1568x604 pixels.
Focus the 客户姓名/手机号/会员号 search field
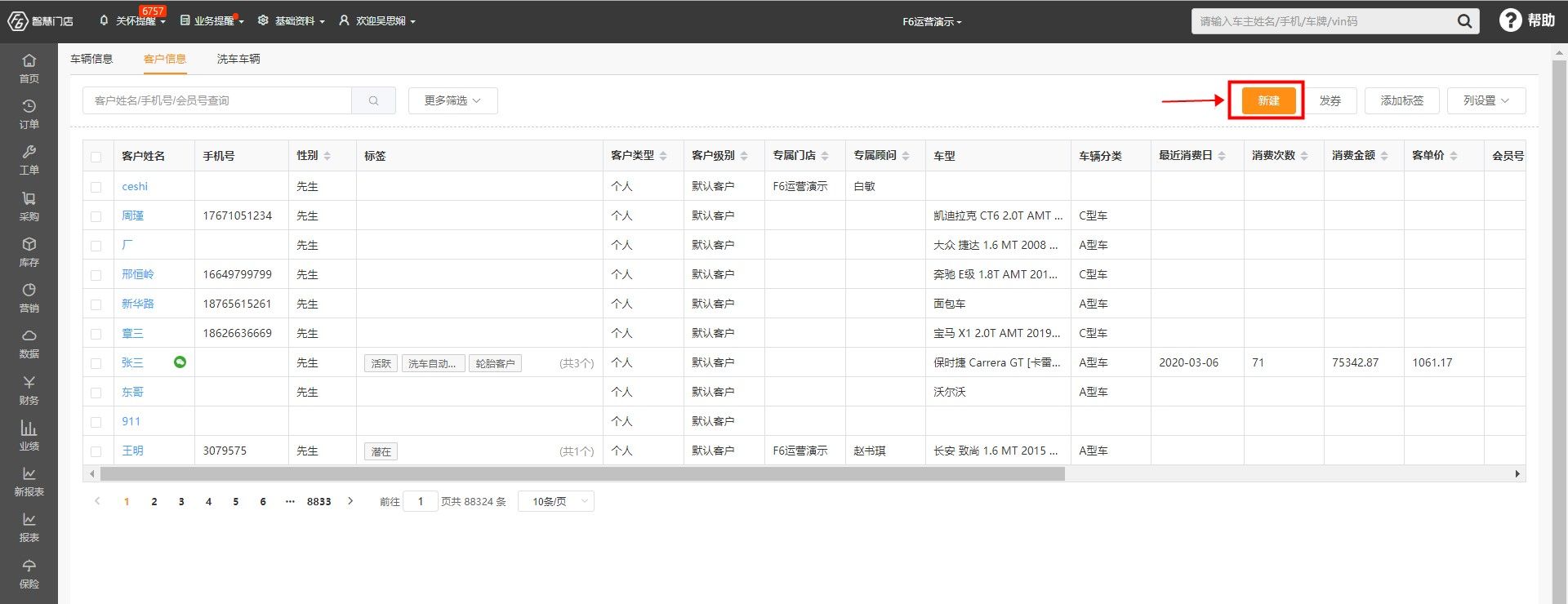pos(217,100)
